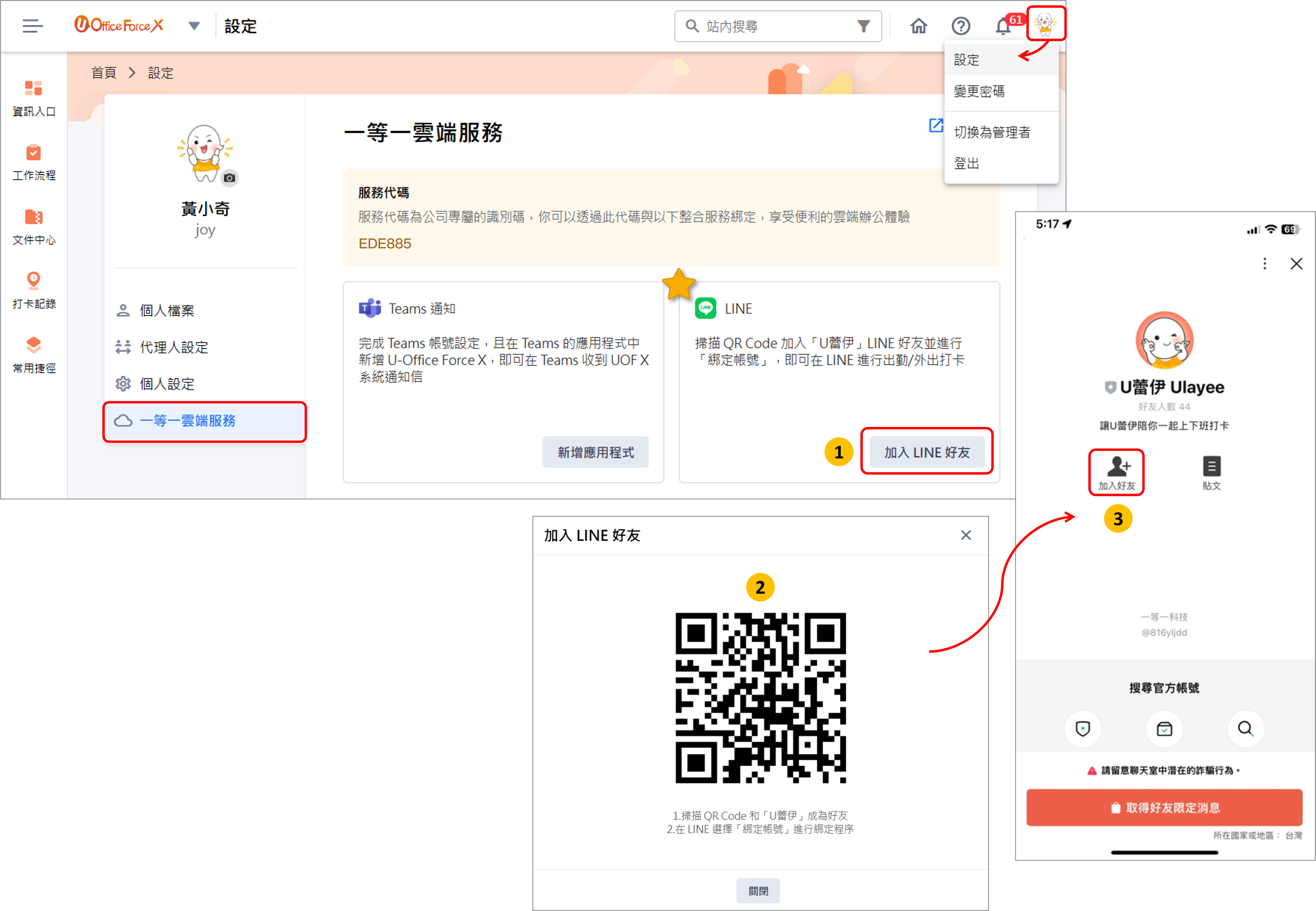Image resolution: width=1316 pixels, height=911 pixels.
Task: Click the 加入 LINE 好友 button
Action: 927,453
